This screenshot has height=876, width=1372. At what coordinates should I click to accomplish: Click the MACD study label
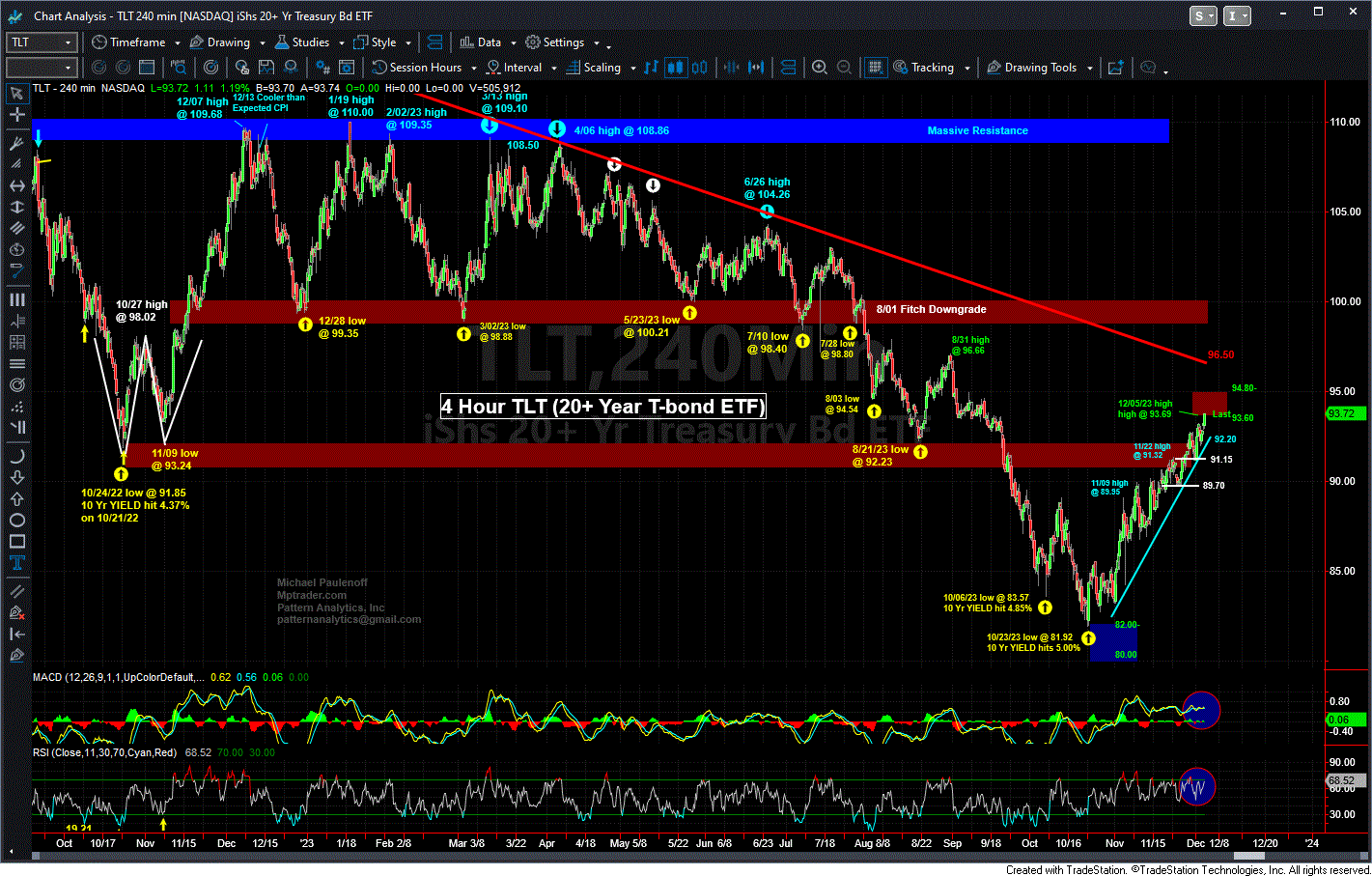click(x=119, y=677)
